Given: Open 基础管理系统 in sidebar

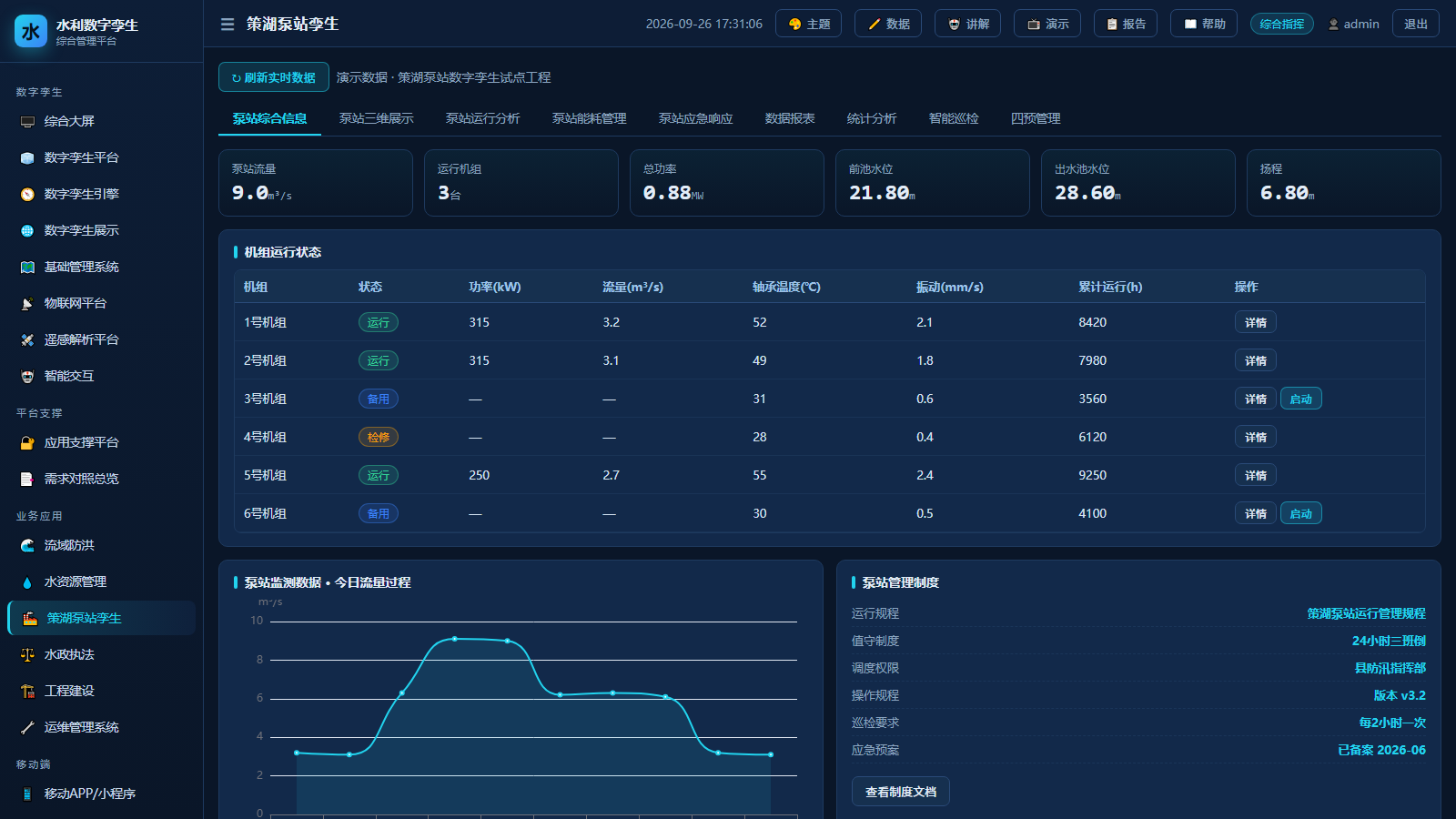Looking at the screenshot, I should click(x=102, y=267).
